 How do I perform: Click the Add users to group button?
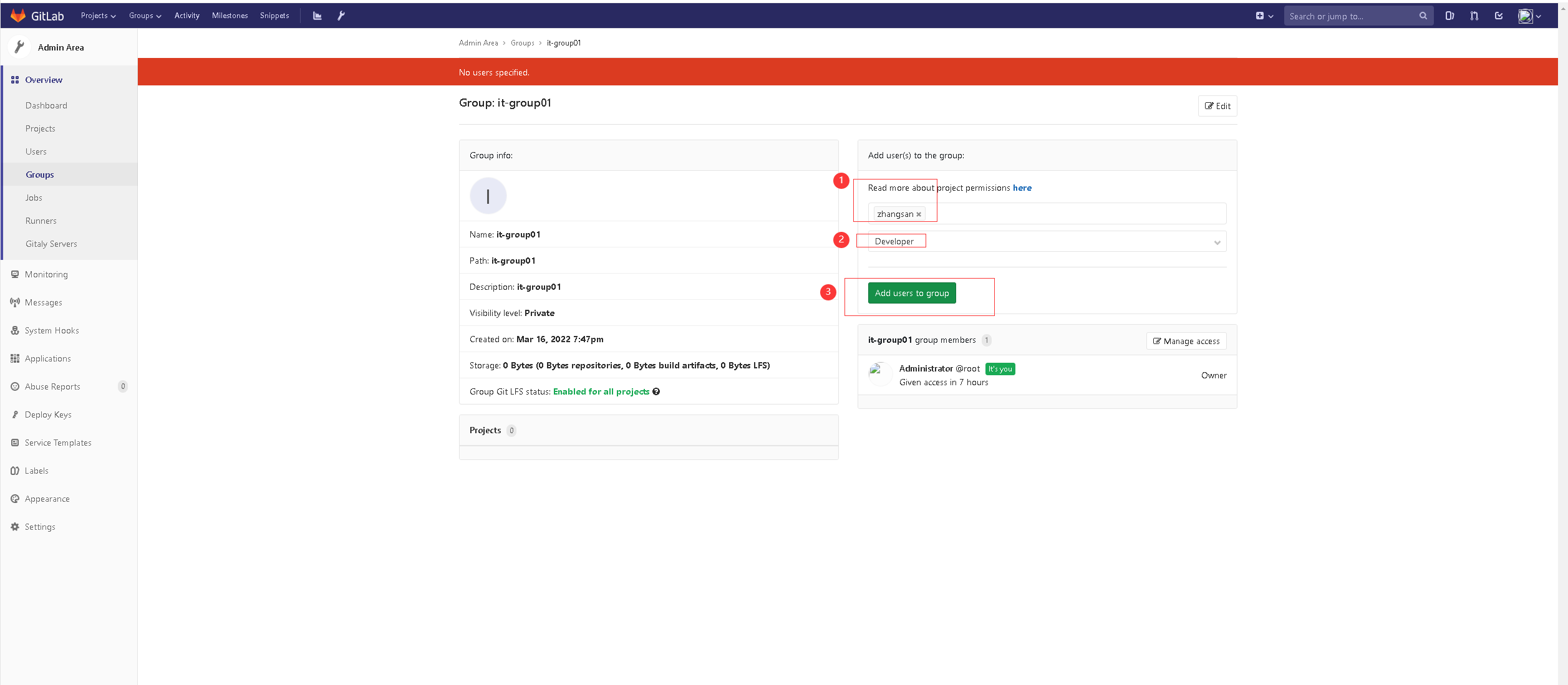[911, 293]
